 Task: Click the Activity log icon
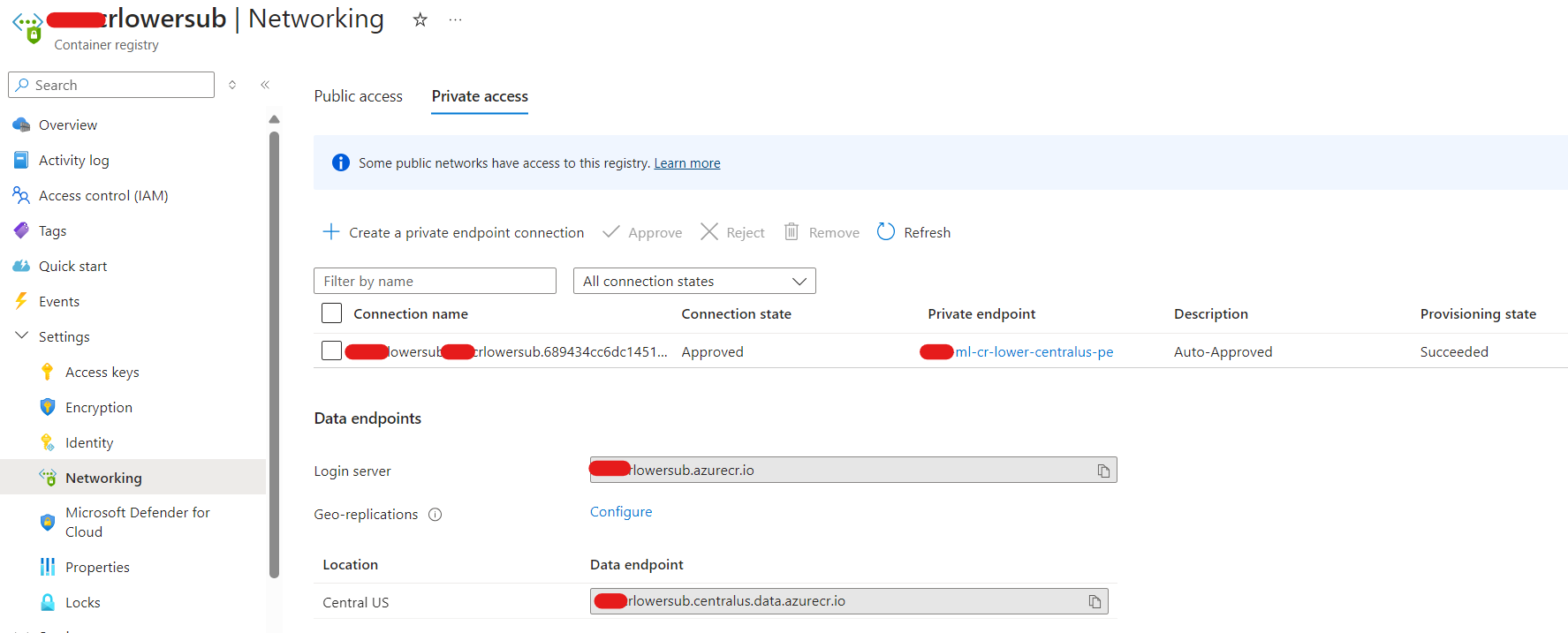click(x=21, y=160)
